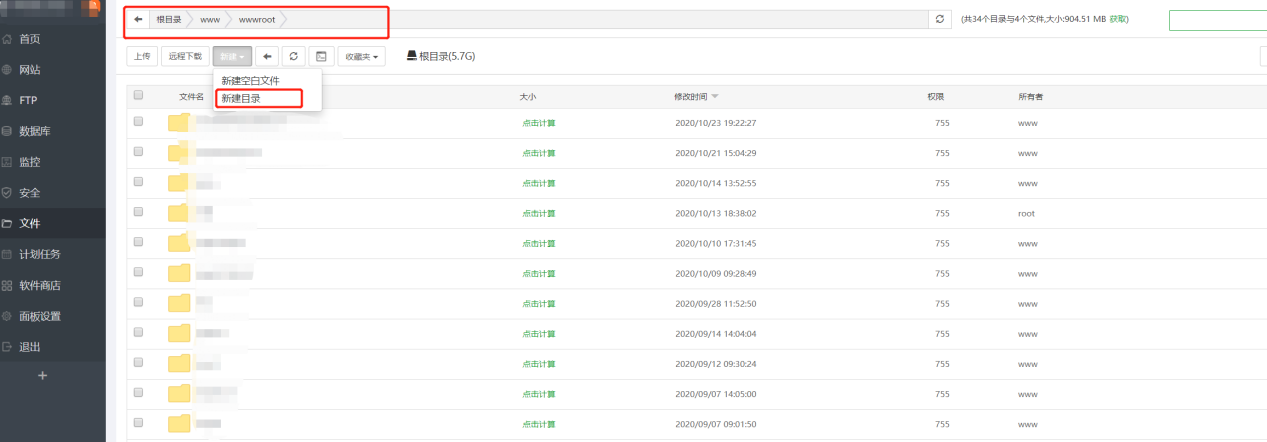Open the folder modified 2020/10/23 19:22:27
1267x442 pixels.
click(179, 123)
